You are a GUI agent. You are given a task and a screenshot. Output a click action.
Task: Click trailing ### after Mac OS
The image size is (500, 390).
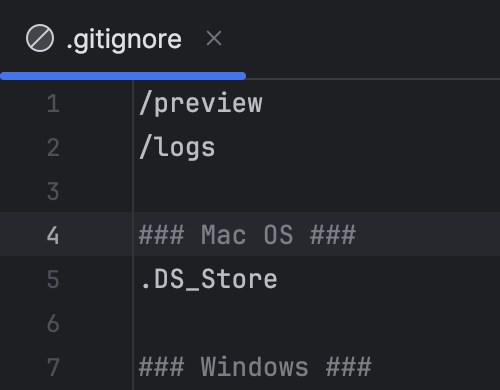pyautogui.click(x=333, y=235)
